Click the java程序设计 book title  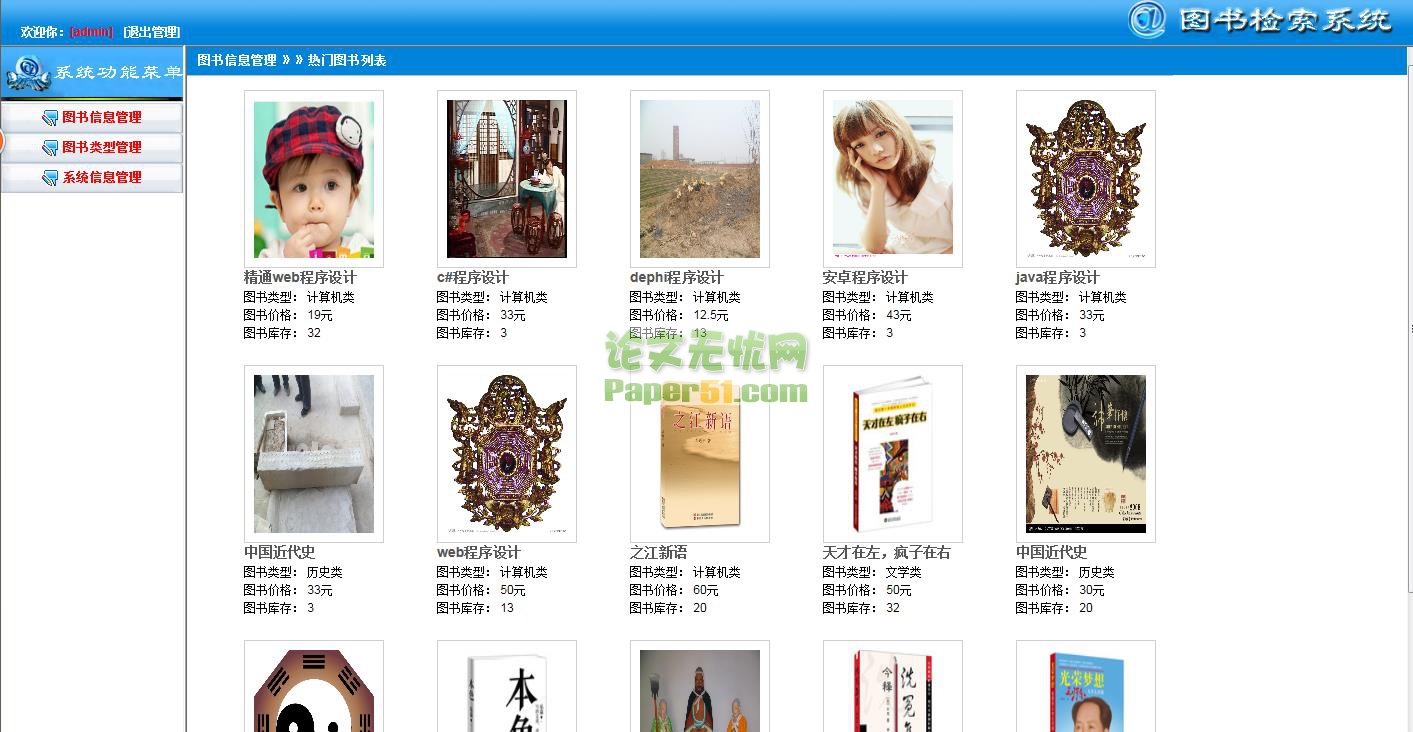click(1058, 277)
